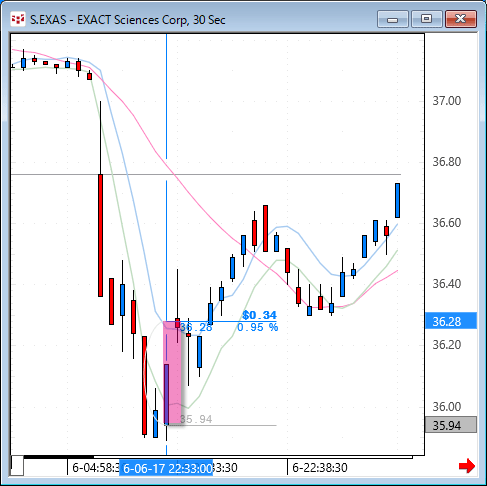Viewport: 487px width, 486px height.
Task: Click the 36.60 price axis label
Action: point(447,223)
